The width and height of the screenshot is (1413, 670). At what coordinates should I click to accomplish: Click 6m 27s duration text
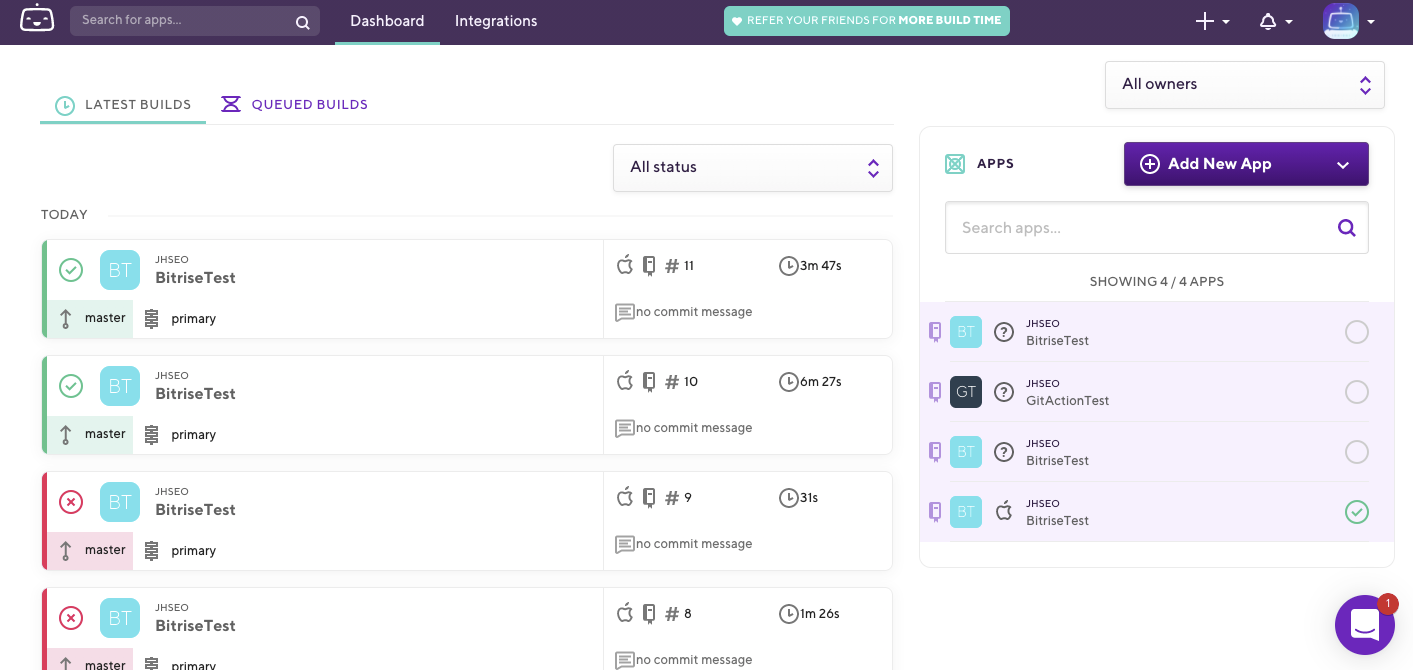pos(821,382)
